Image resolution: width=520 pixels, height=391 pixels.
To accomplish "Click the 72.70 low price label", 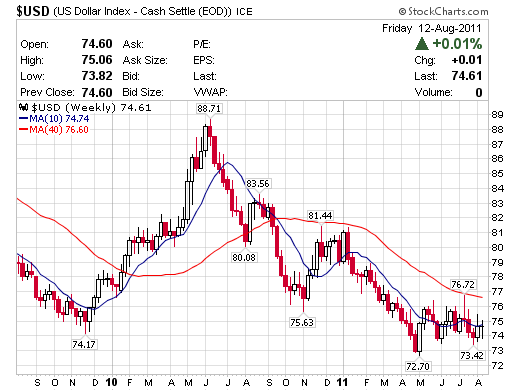I will click(x=418, y=366).
